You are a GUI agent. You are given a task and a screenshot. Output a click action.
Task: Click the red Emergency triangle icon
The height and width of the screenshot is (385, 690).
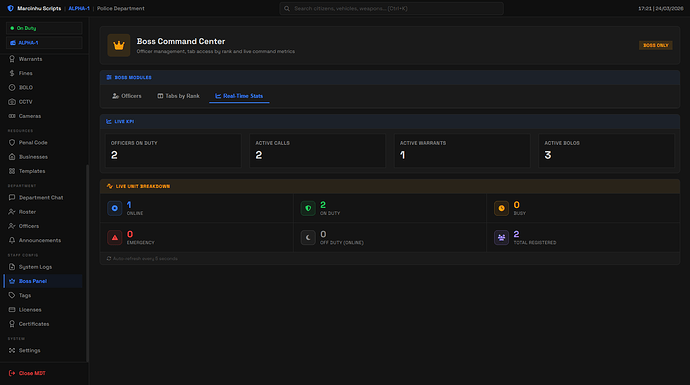[x=114, y=238]
